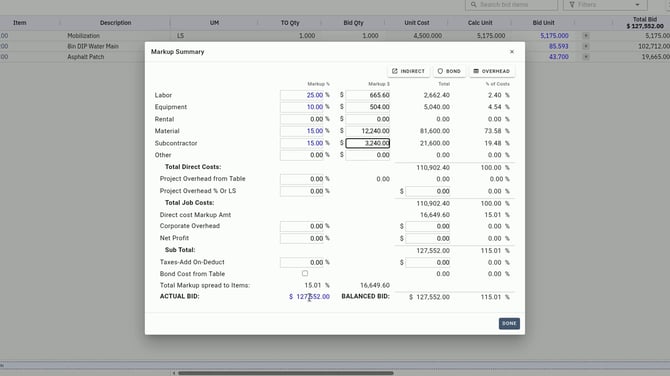Viewport: 670px width, 376px height.
Task: Click the UM column header
Action: [x=215, y=23]
